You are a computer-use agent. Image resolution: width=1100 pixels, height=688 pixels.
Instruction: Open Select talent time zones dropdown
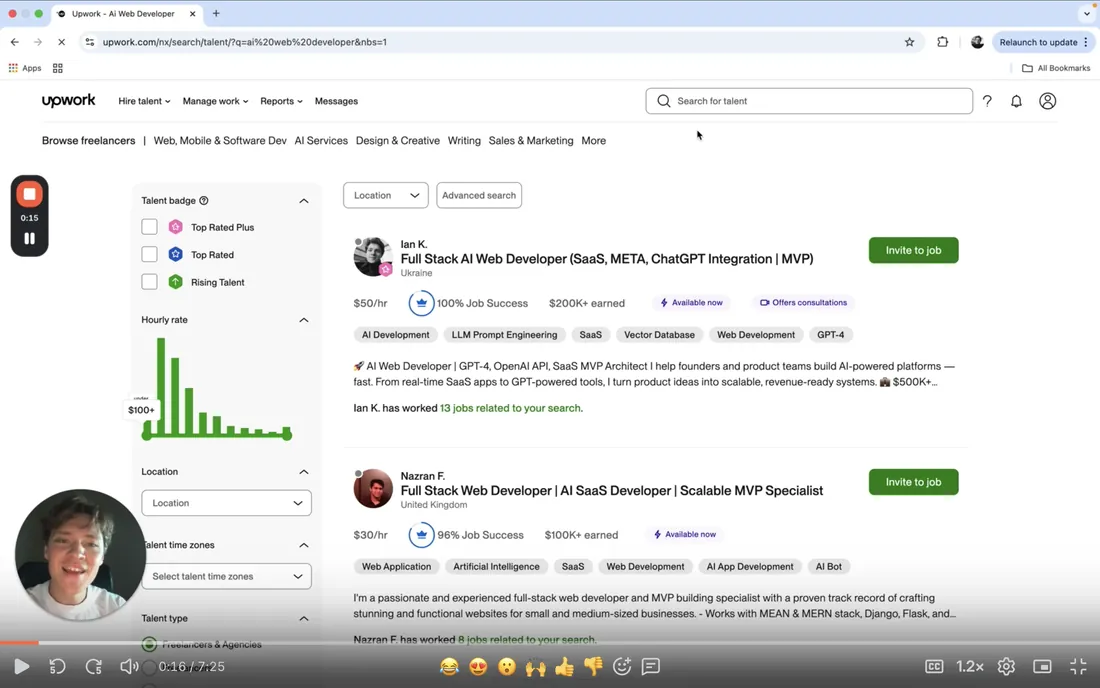click(227, 576)
